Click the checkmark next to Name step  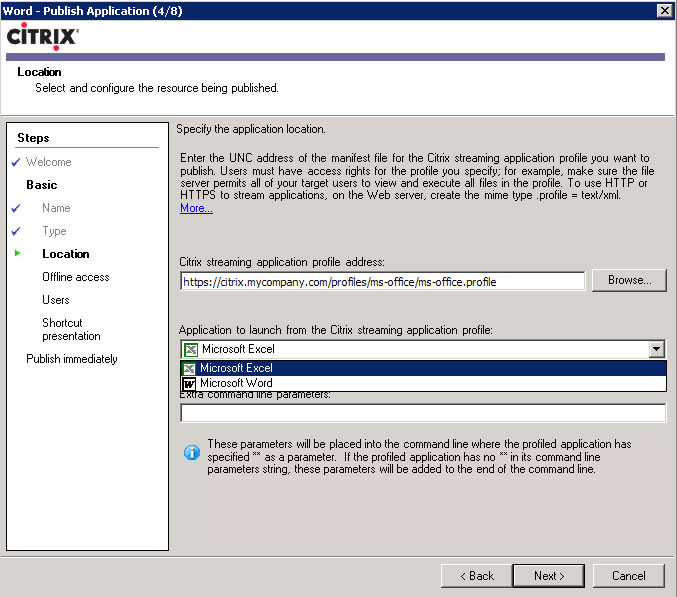[x=16, y=208]
